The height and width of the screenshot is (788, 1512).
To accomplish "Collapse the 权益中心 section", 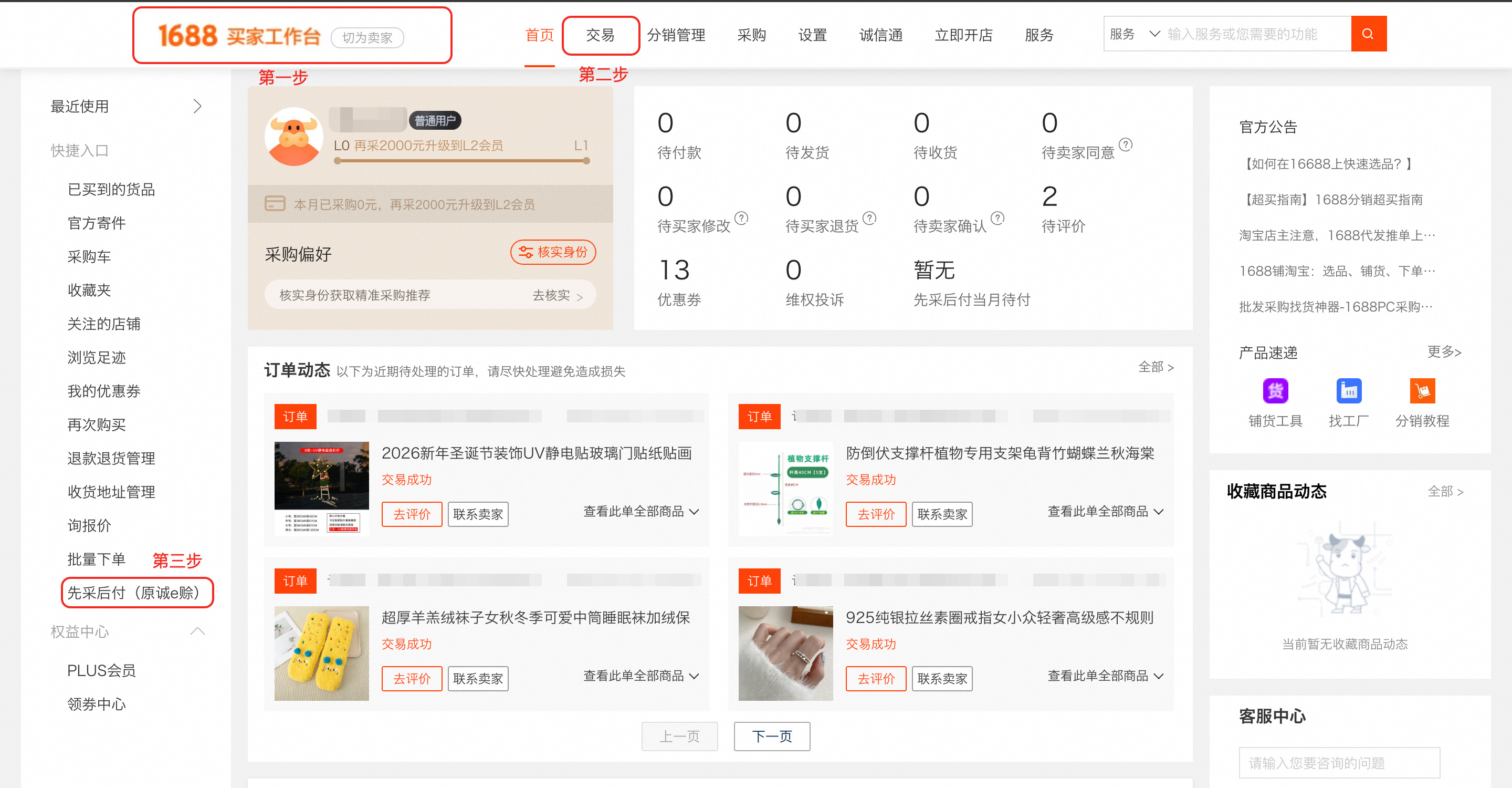I will 197,631.
